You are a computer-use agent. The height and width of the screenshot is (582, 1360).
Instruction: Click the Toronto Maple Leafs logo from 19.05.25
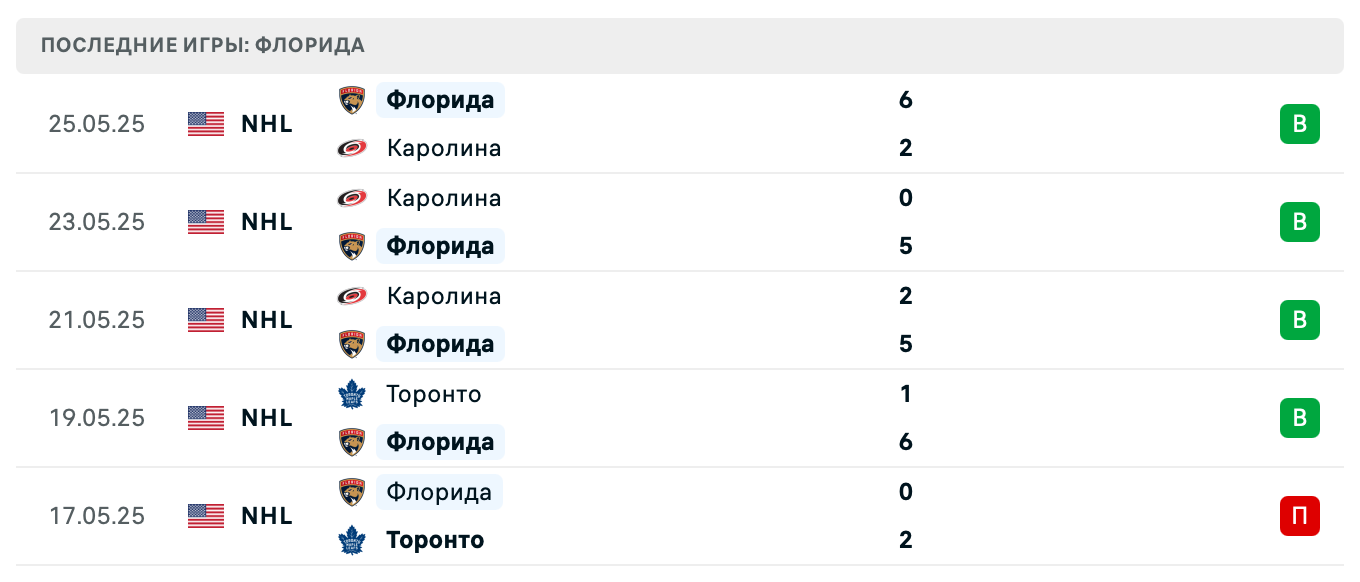[x=352, y=394]
